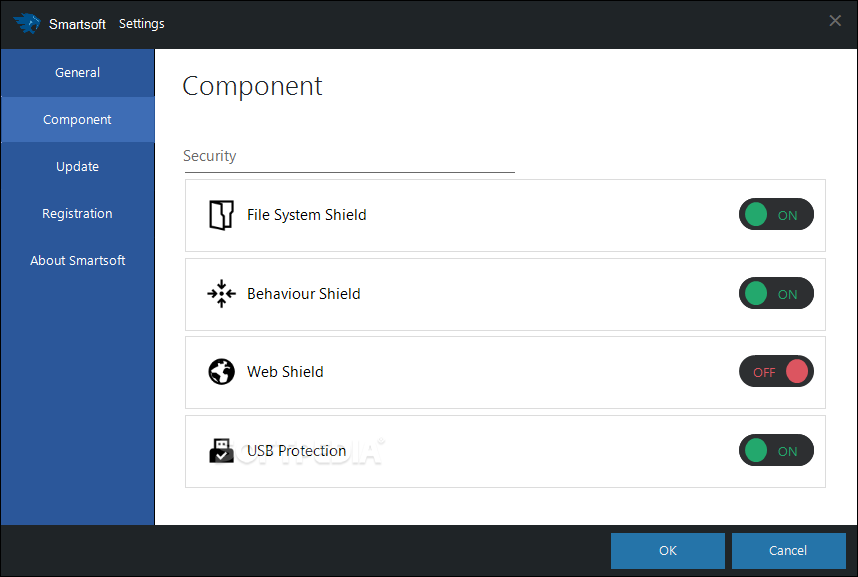This screenshot has height=577, width=858.
Task: Click the Web Shield globe icon
Action: (221, 372)
